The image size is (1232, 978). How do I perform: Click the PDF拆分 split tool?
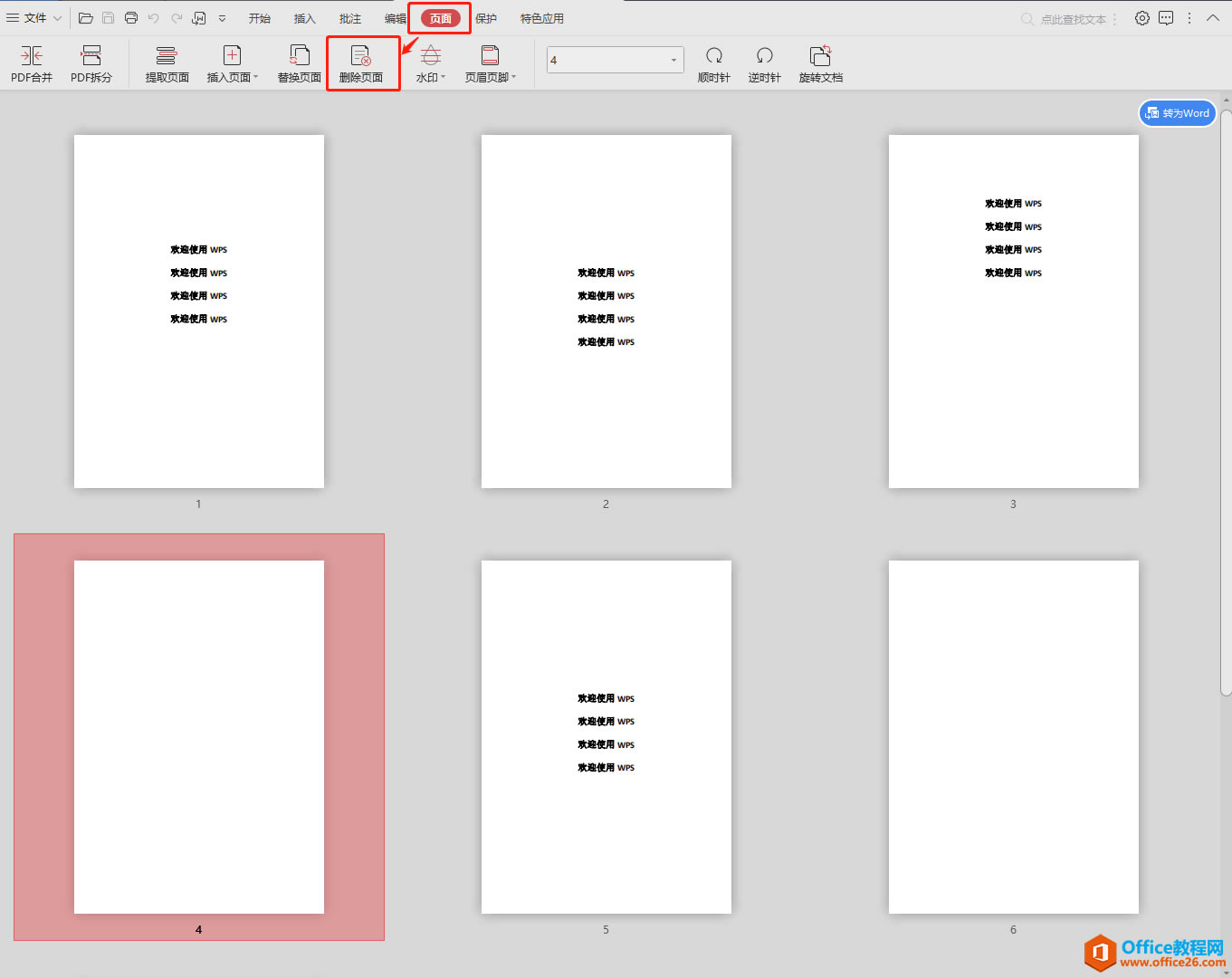click(91, 64)
